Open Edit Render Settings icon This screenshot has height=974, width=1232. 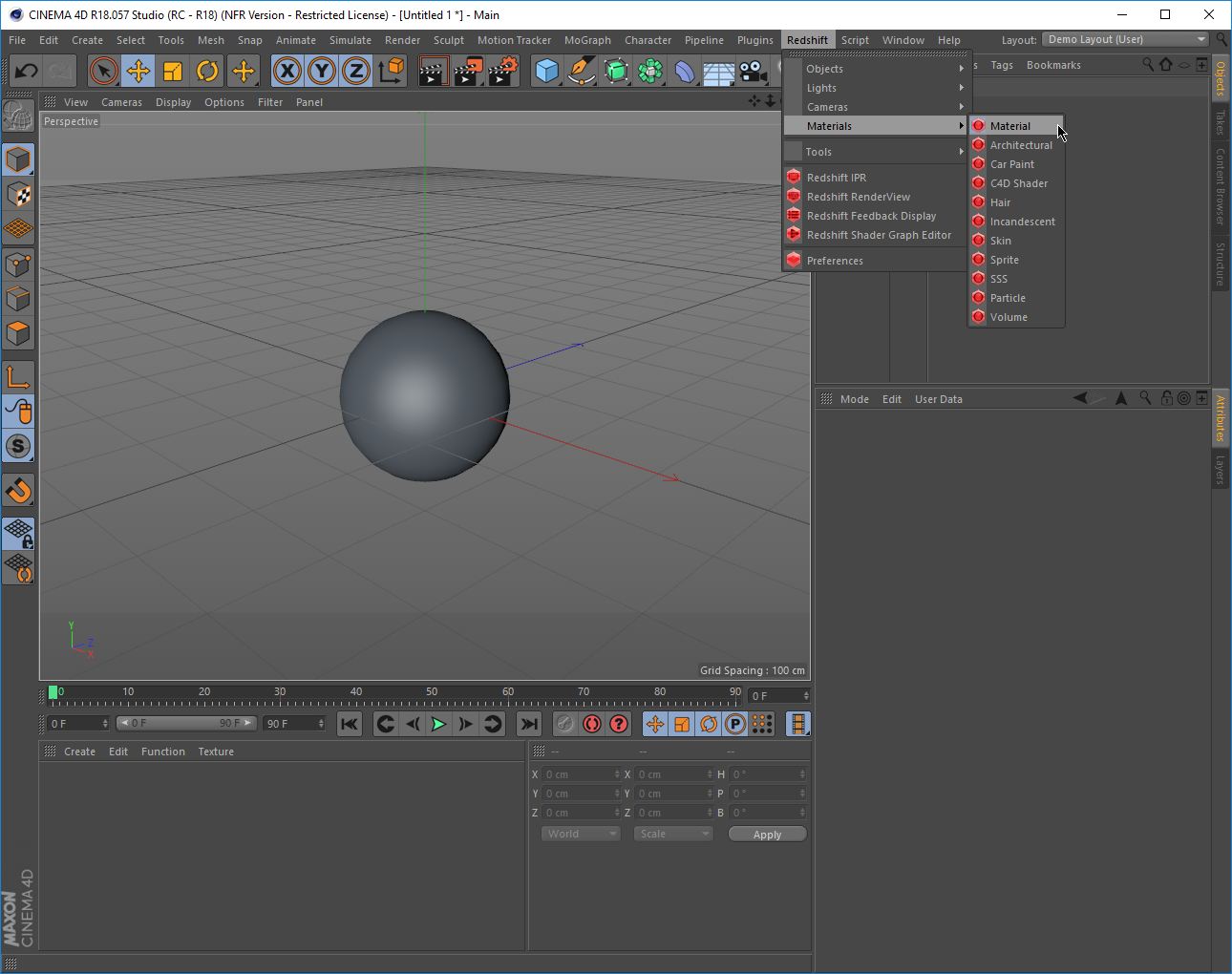pyautogui.click(x=503, y=71)
